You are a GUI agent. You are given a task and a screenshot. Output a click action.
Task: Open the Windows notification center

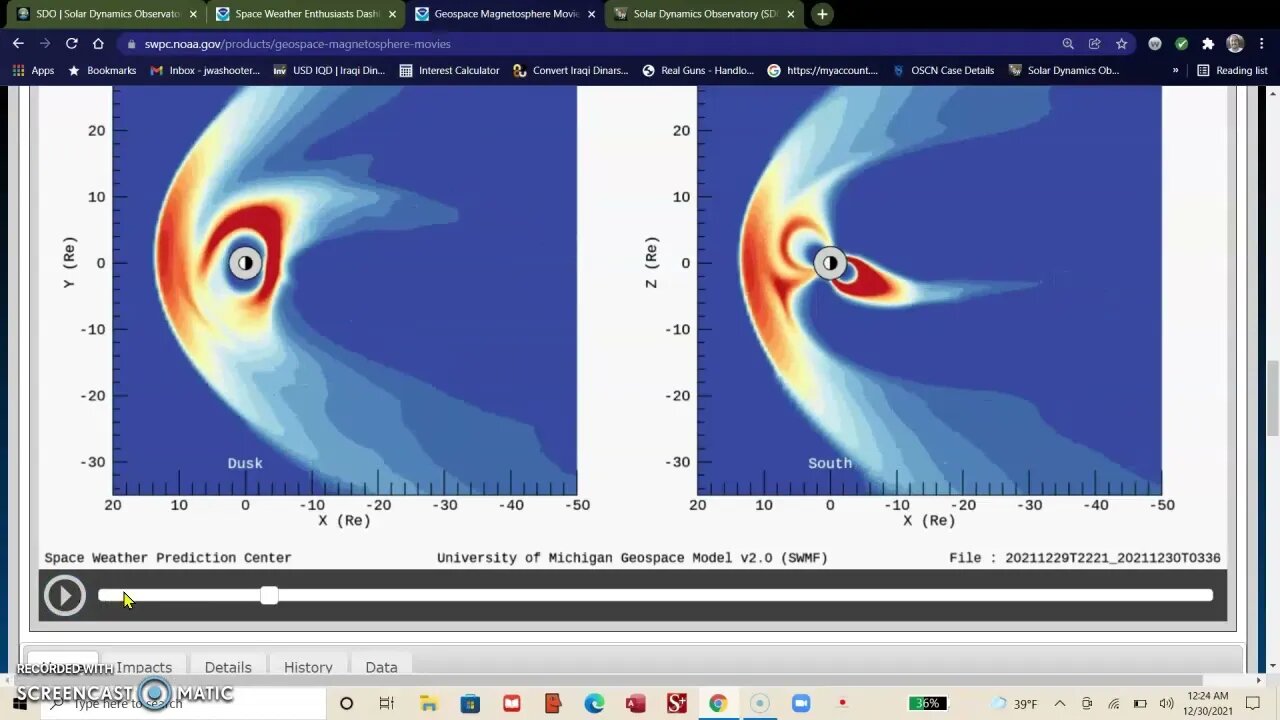pos(1253,704)
